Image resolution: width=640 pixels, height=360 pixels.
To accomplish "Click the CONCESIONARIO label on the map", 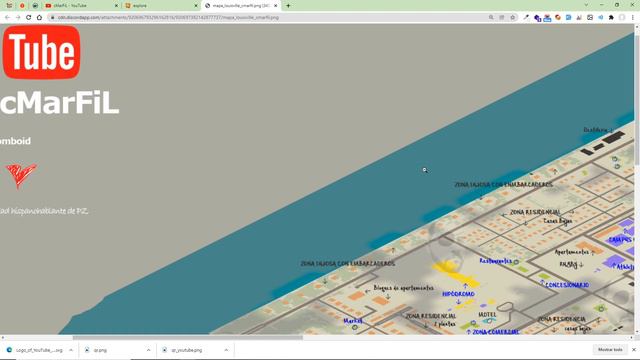I will point(567,285).
